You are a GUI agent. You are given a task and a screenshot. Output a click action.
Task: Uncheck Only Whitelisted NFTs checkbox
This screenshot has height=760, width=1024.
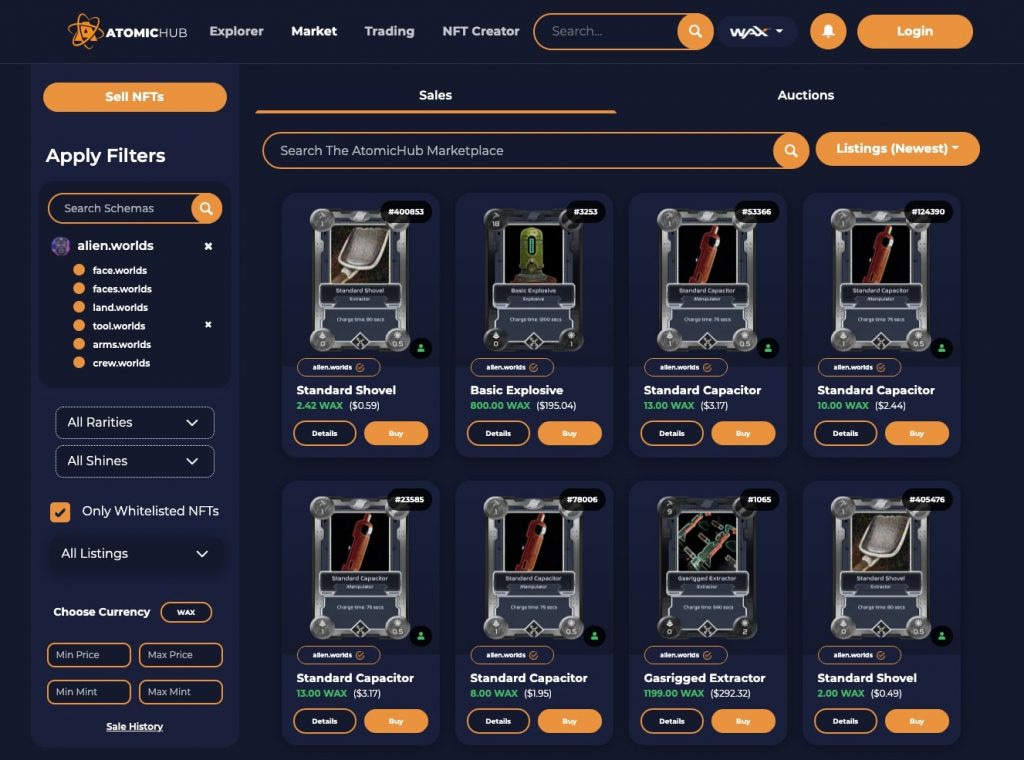point(60,512)
